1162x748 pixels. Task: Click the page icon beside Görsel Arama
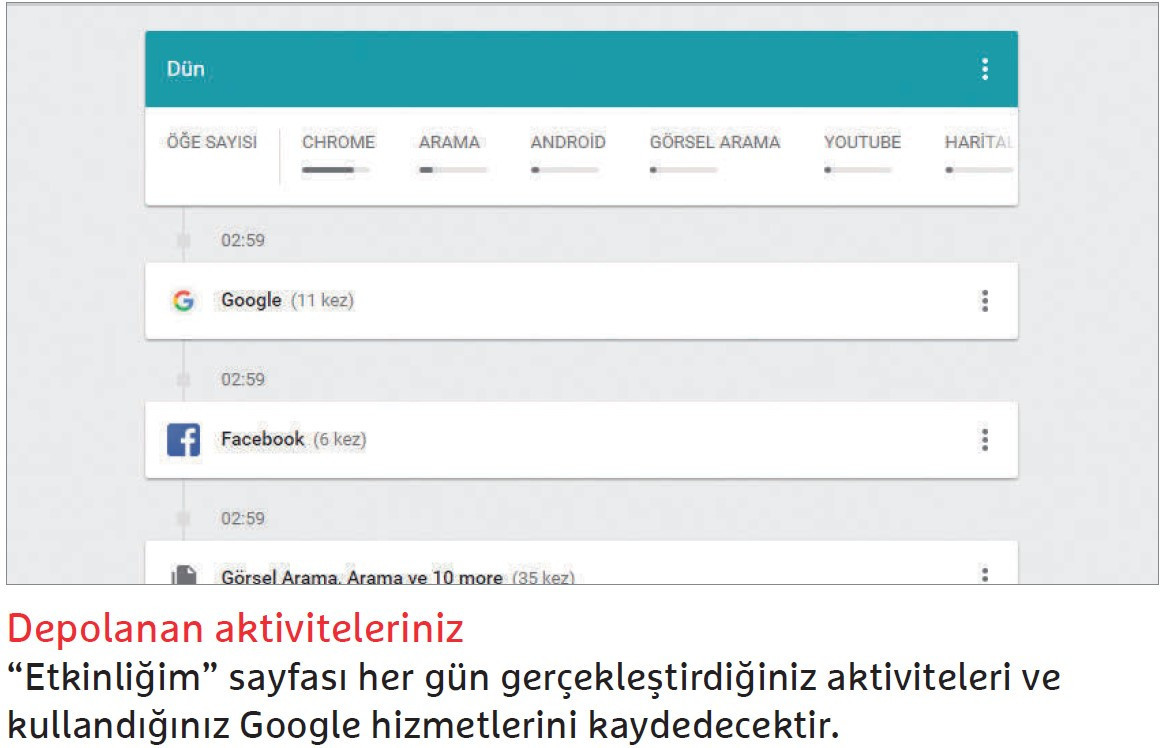(x=183, y=575)
